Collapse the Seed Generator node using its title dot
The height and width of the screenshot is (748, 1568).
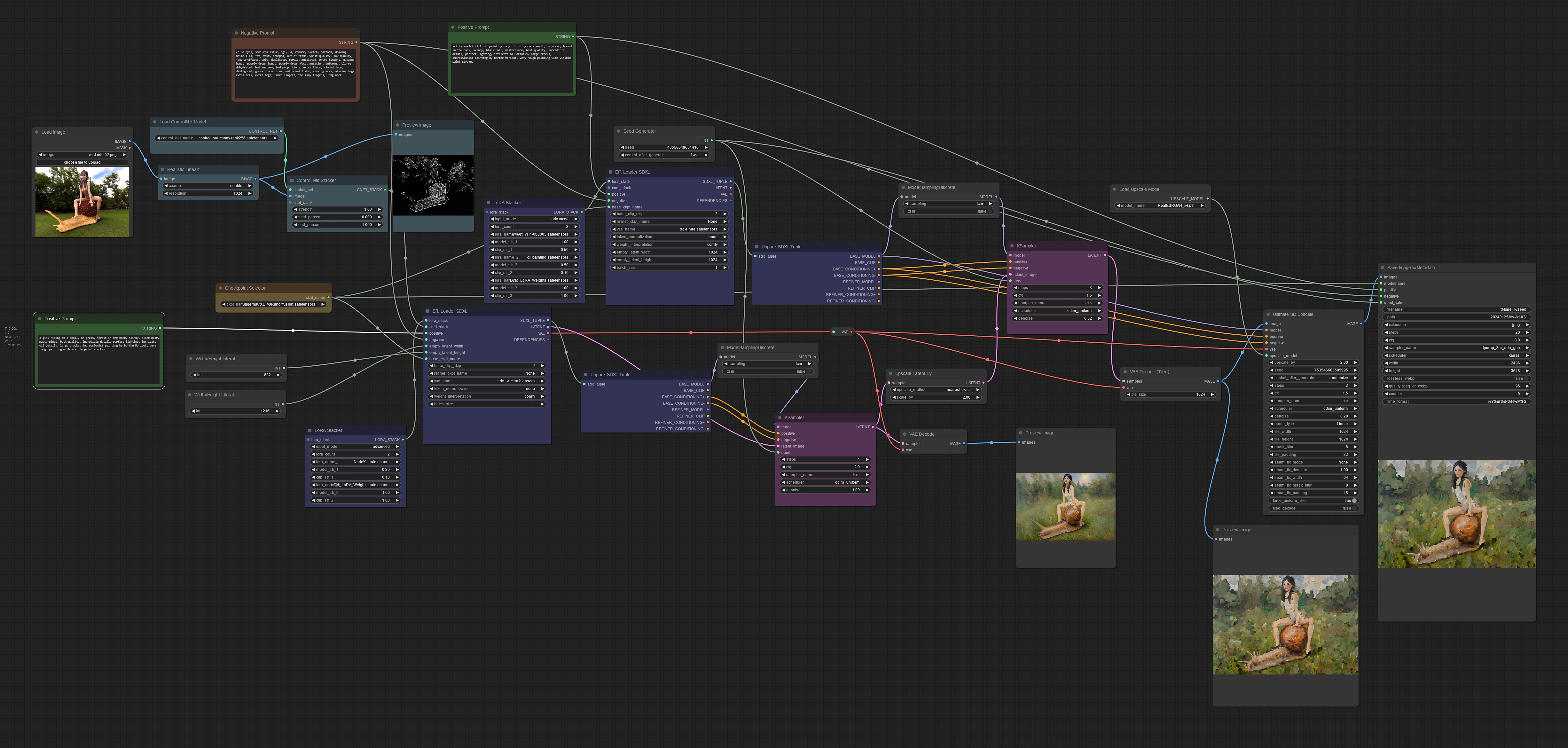(x=618, y=131)
